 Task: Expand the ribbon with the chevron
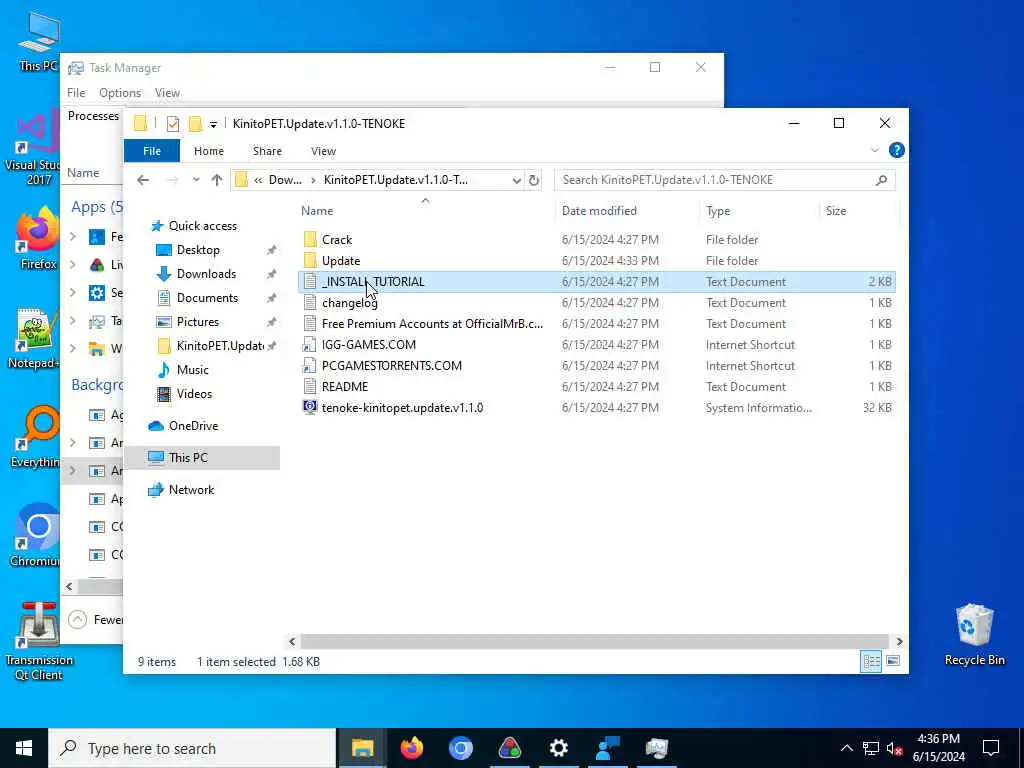point(874,150)
